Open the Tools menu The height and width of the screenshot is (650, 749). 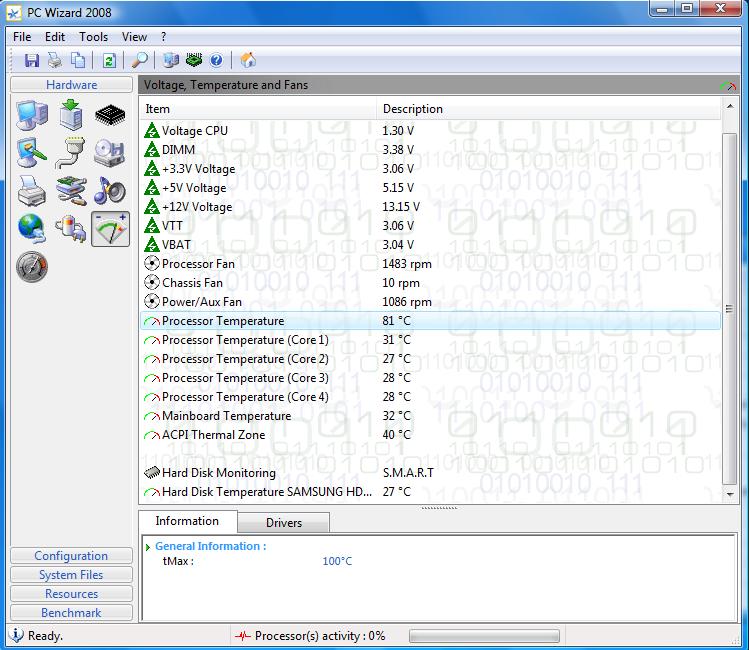pyautogui.click(x=94, y=37)
